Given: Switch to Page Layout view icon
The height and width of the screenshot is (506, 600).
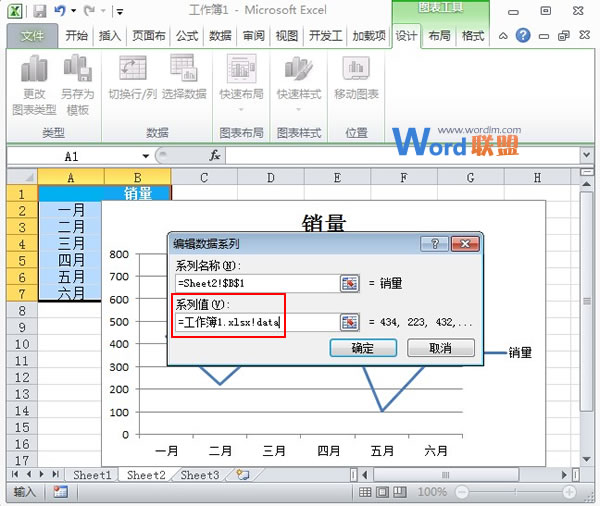Looking at the screenshot, I should click(382, 492).
